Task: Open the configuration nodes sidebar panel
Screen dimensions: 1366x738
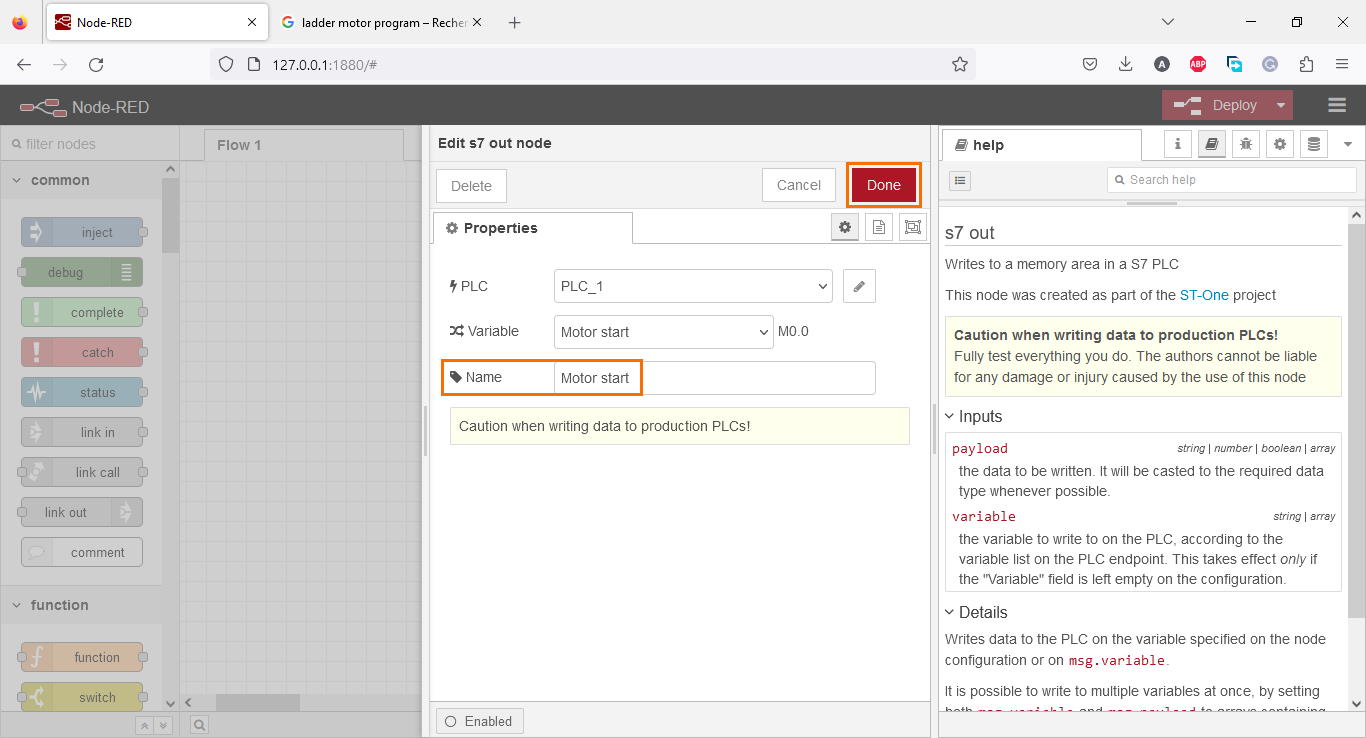Action: click(1280, 144)
